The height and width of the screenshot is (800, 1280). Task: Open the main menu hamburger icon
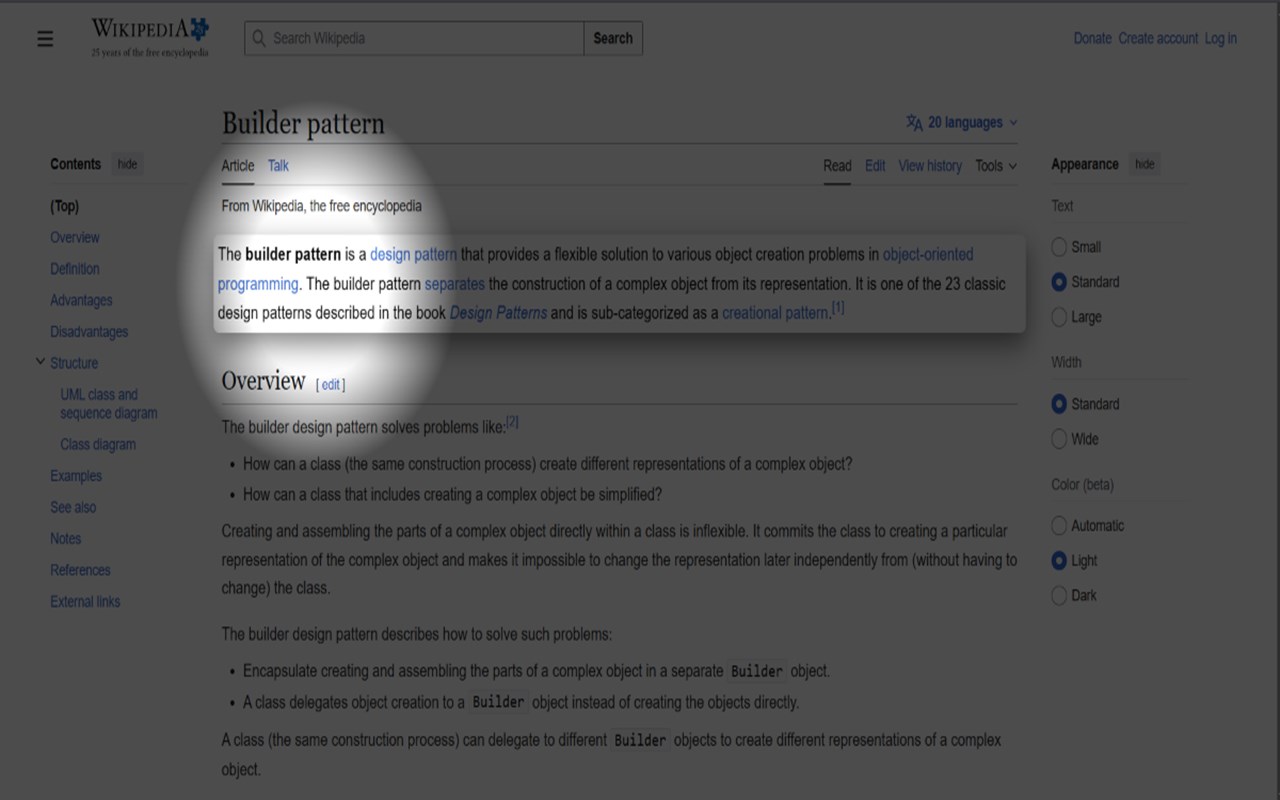point(45,39)
